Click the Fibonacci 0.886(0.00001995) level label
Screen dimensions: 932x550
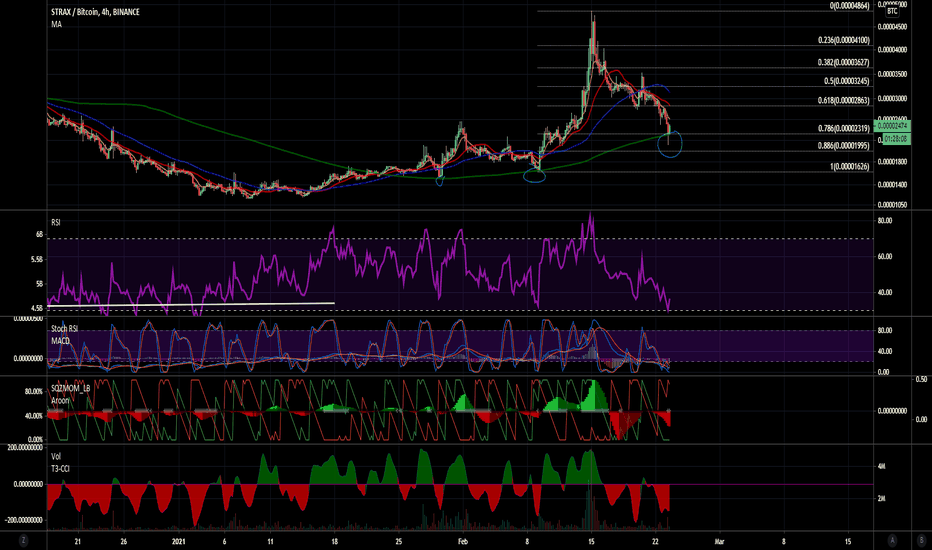[843, 146]
